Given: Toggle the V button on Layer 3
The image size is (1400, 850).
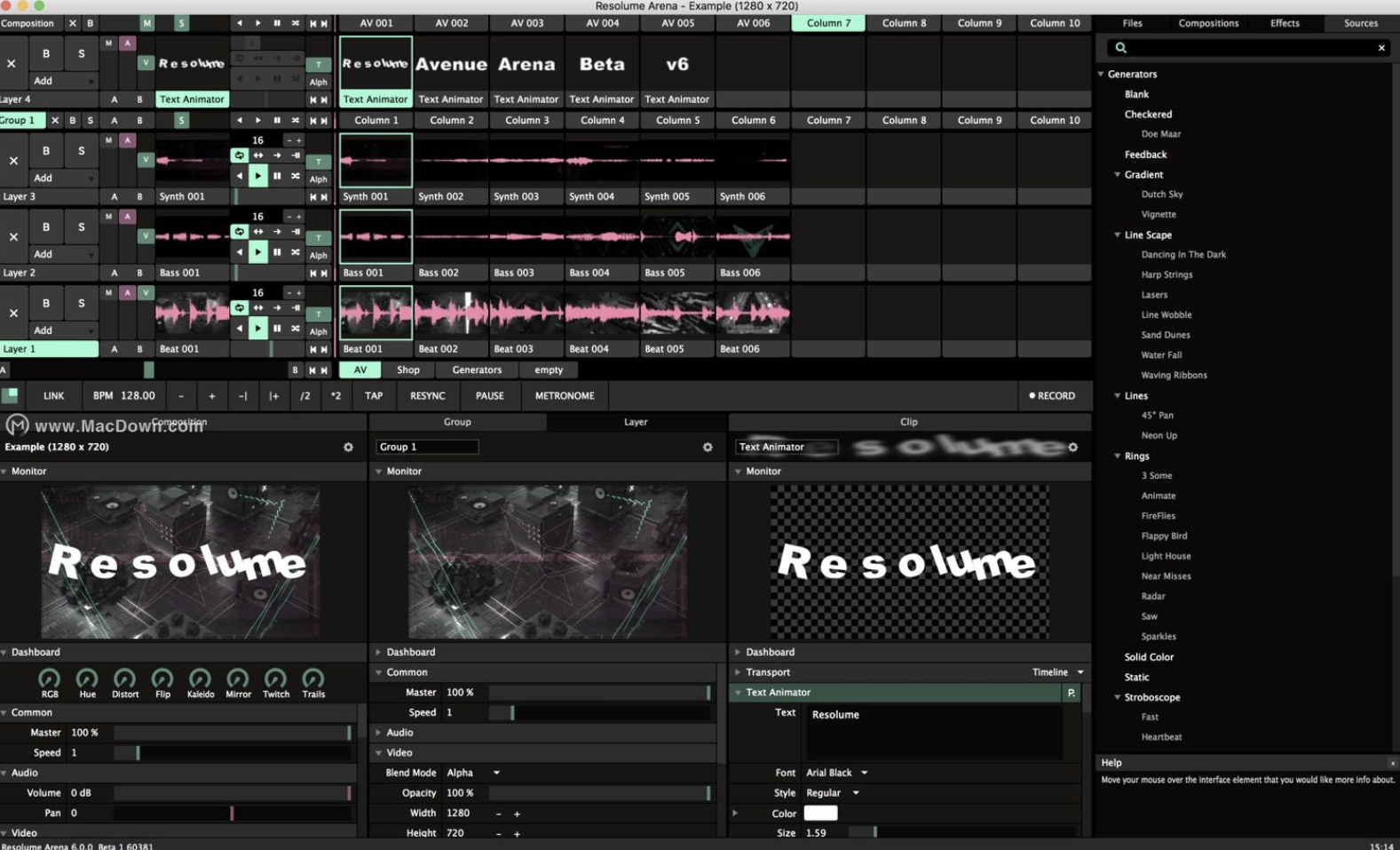Looking at the screenshot, I should point(146,160).
